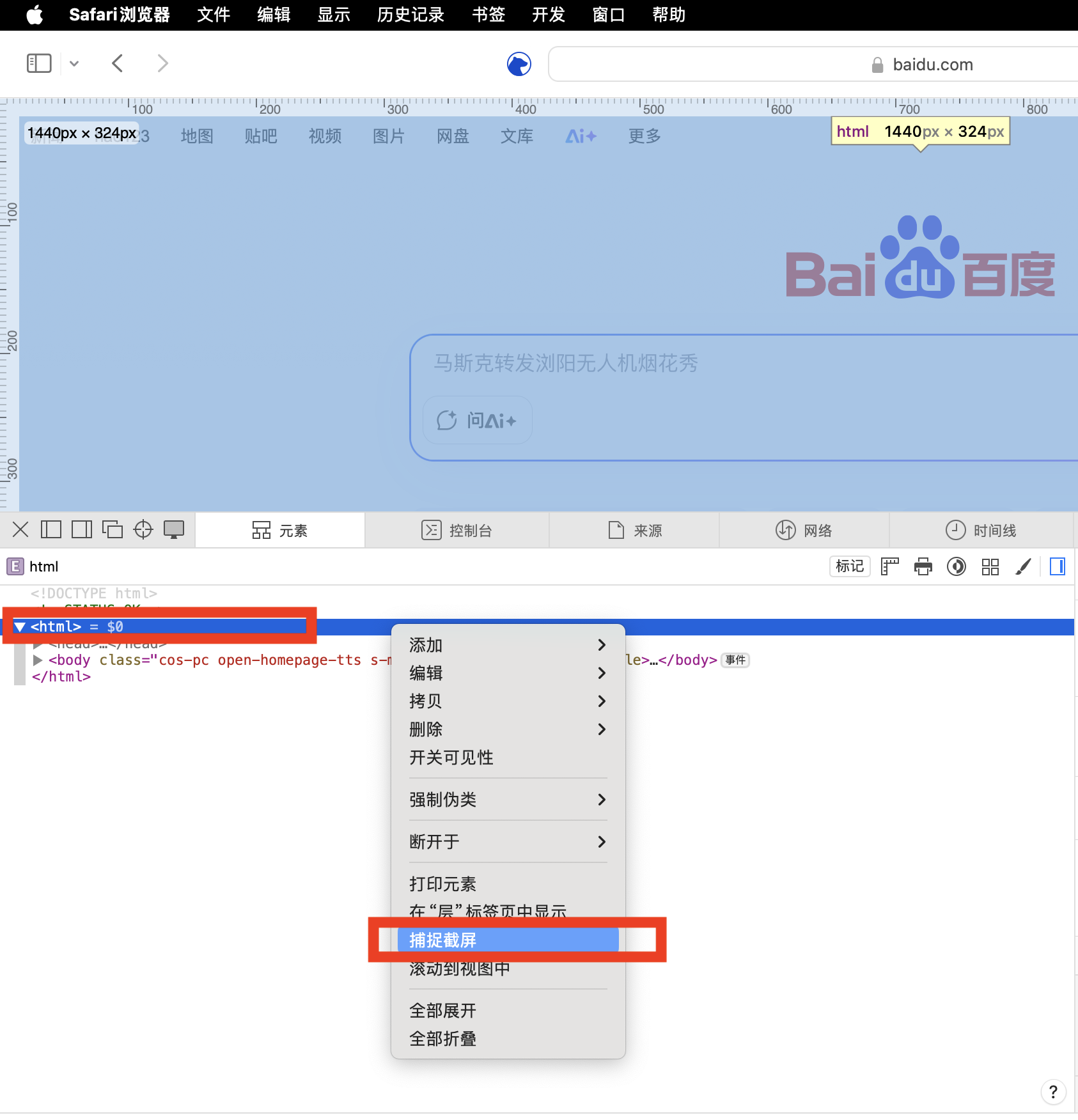Click the blue privacy extension icon
Screen dimensions: 1078x1120
[519, 64]
